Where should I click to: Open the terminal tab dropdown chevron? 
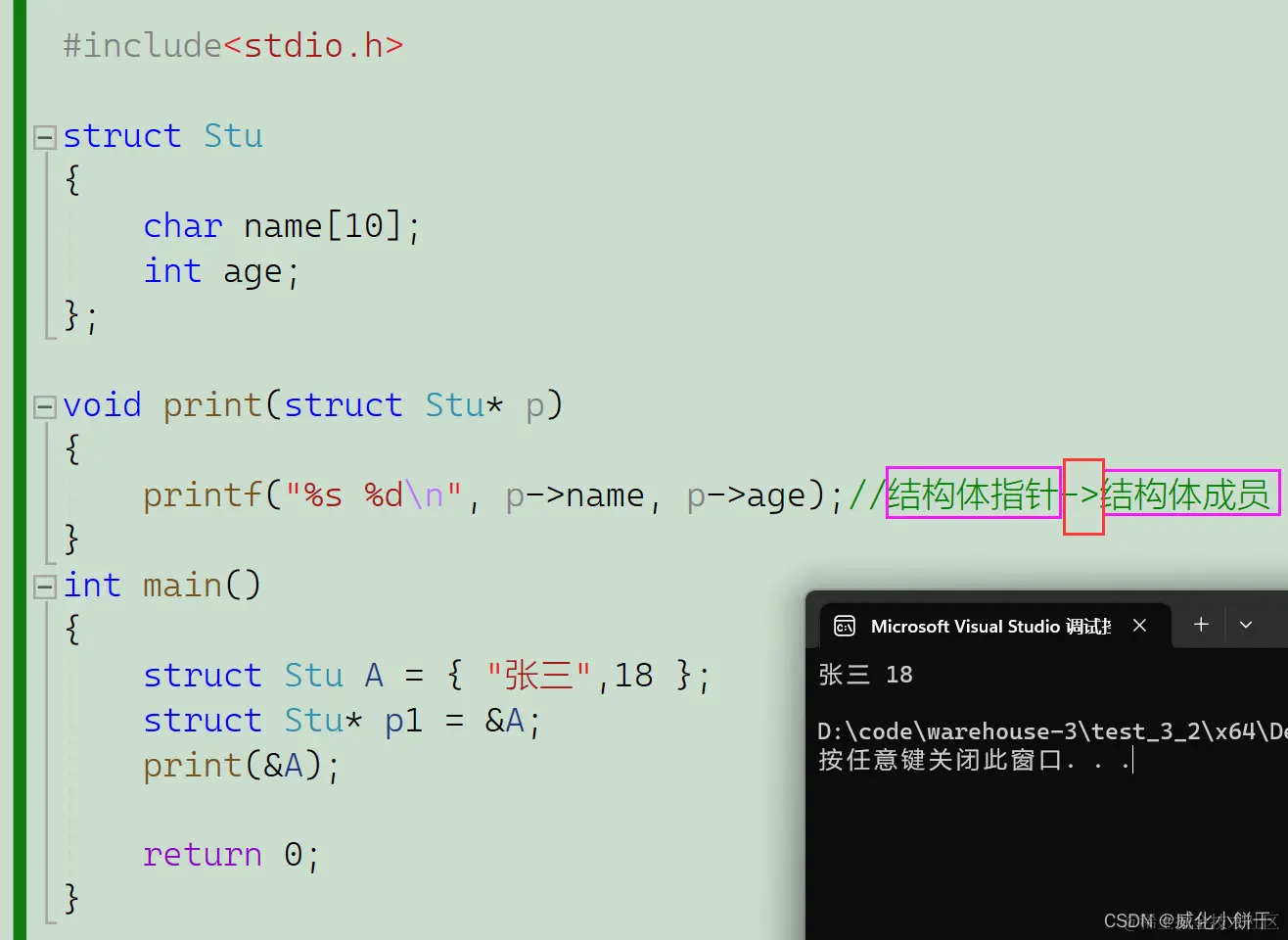pos(1246,625)
